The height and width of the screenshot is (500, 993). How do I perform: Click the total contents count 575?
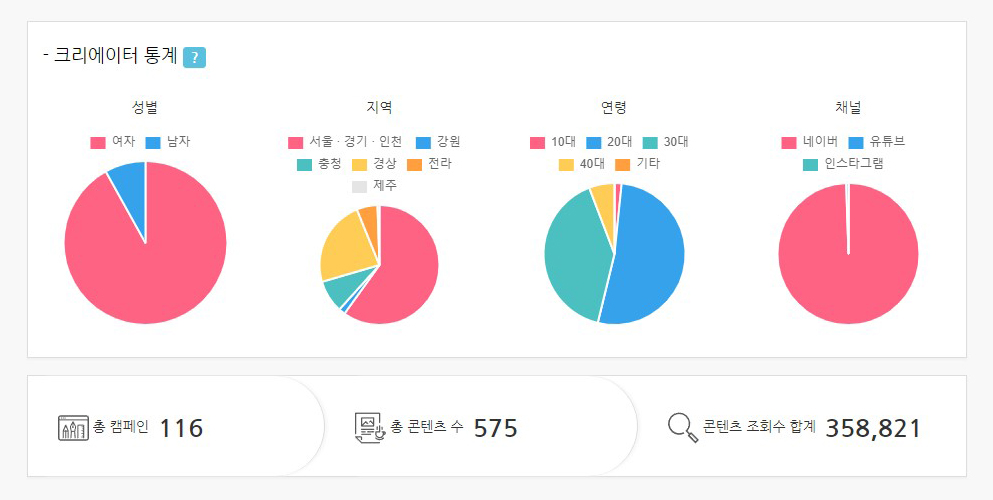[495, 428]
